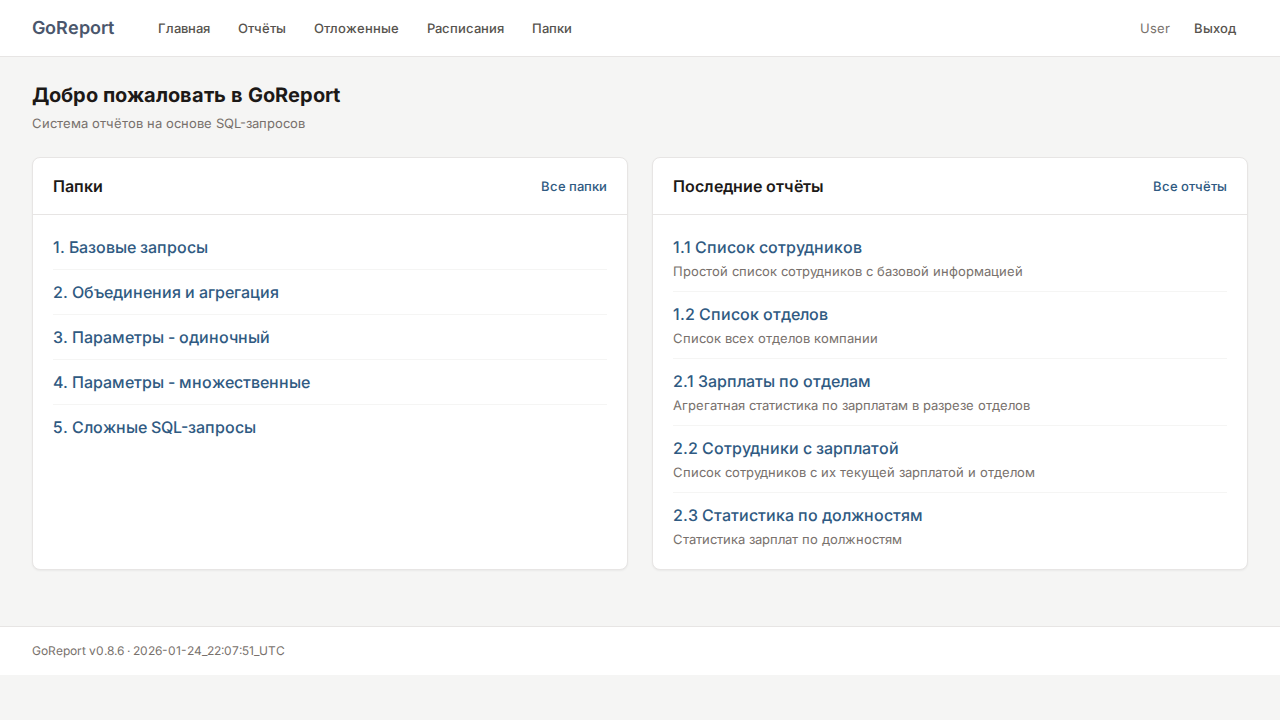
Task: Open the Главная menu item
Action: [x=184, y=28]
